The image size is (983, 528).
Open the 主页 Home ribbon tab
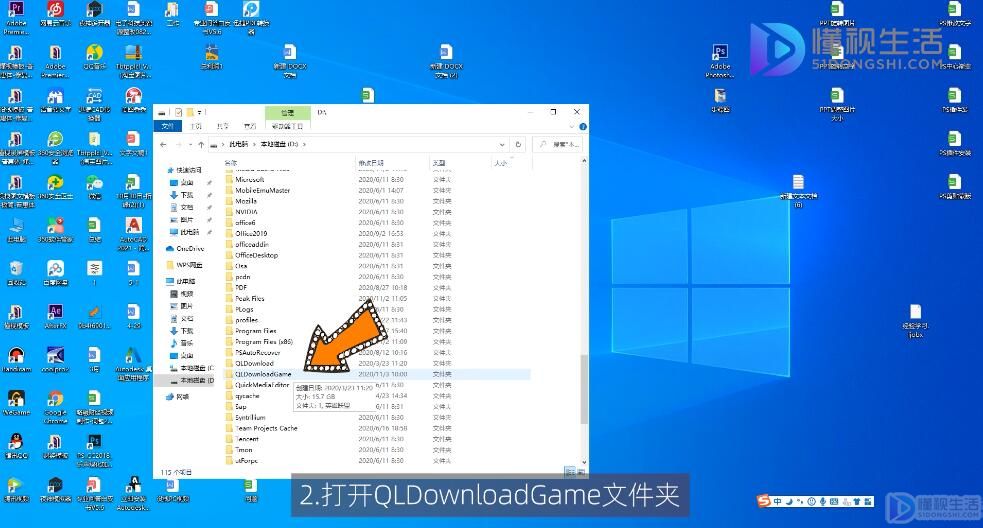coord(196,126)
